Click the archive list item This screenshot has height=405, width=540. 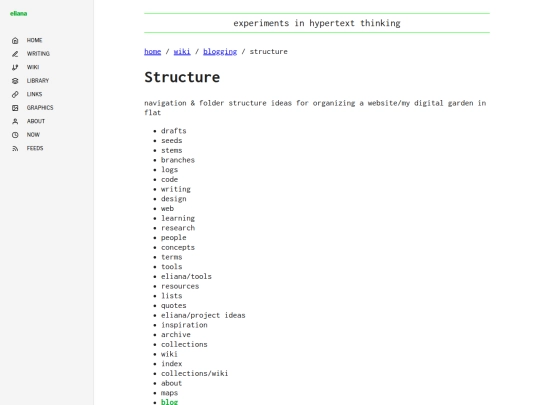click(x=176, y=335)
